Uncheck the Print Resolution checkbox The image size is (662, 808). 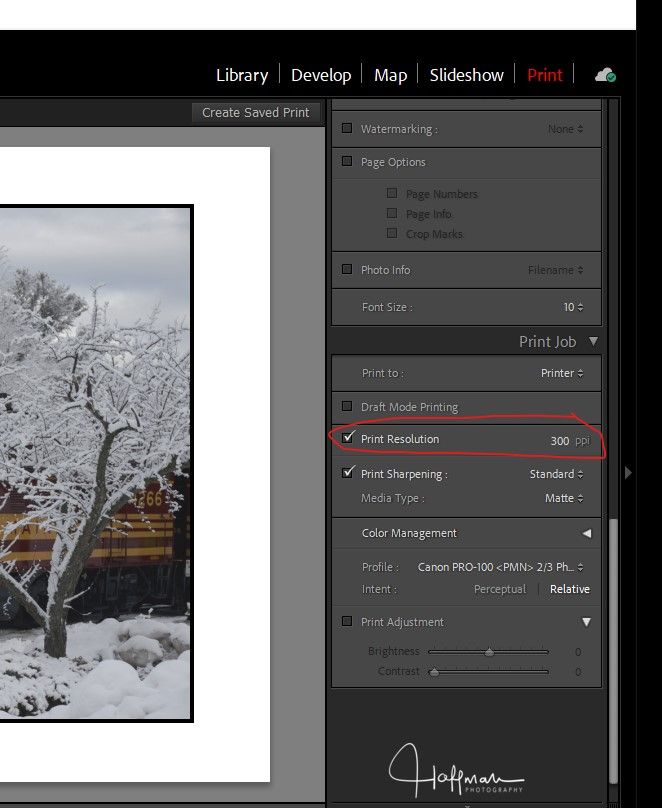pyautogui.click(x=347, y=439)
